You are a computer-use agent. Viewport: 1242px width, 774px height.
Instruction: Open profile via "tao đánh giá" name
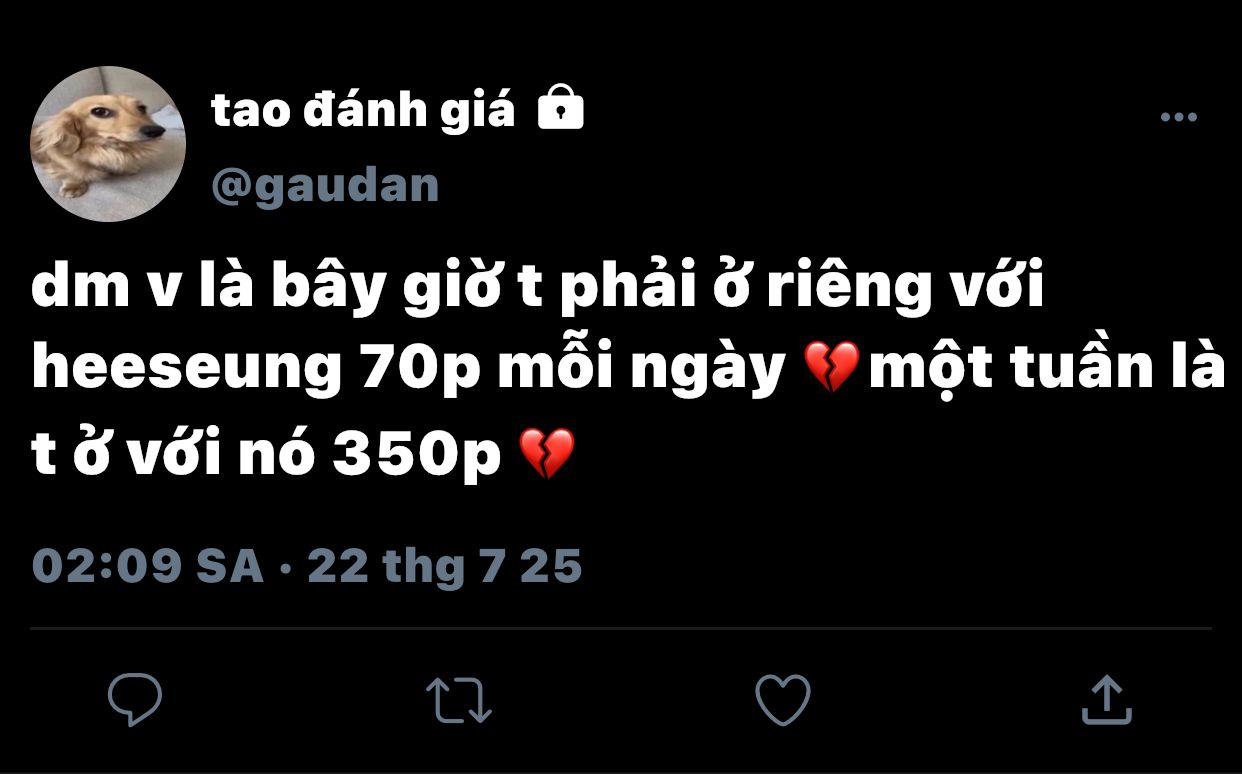click(x=363, y=111)
